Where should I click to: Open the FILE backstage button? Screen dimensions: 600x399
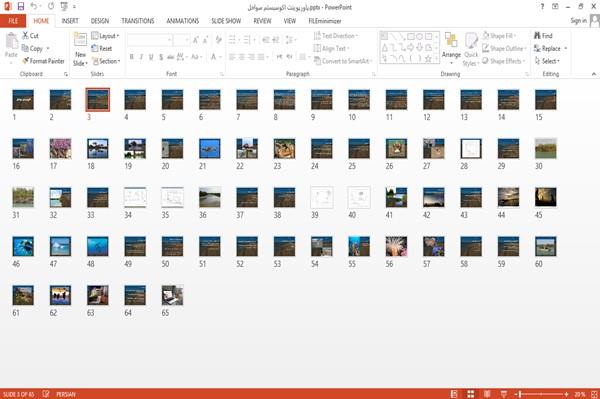13,21
